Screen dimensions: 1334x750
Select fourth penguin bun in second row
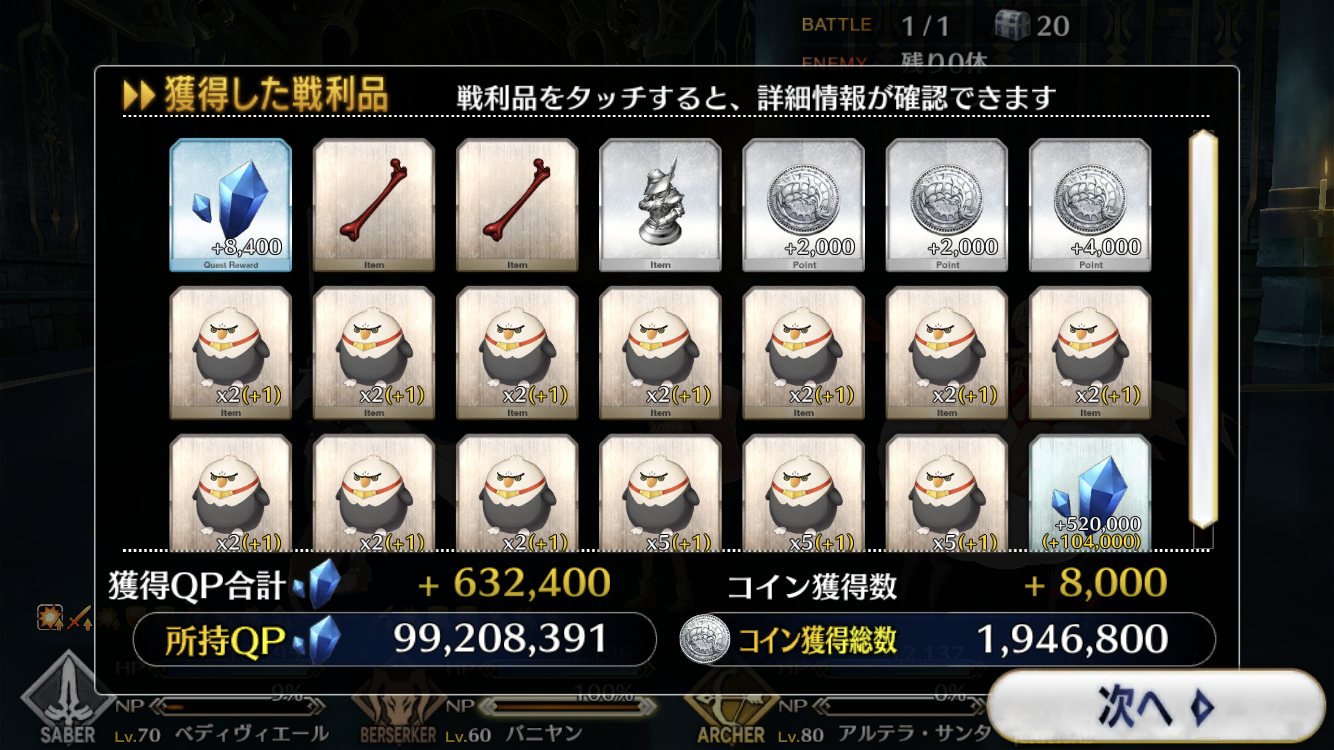pyautogui.click(x=660, y=353)
